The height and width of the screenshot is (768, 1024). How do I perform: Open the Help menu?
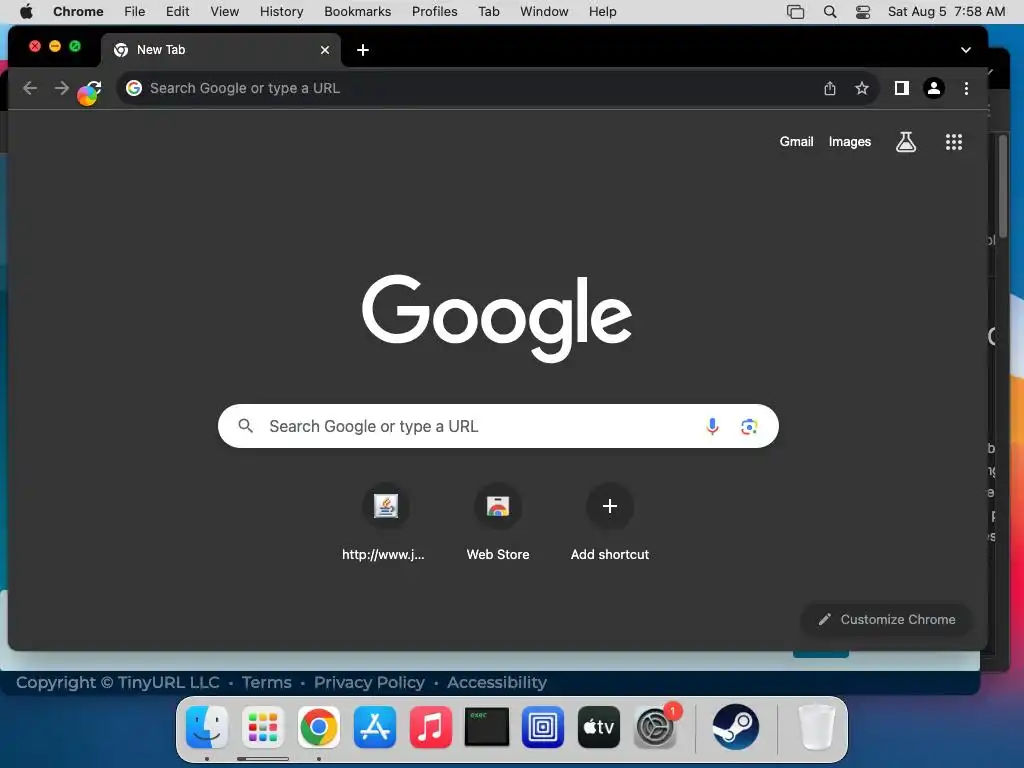tap(602, 12)
